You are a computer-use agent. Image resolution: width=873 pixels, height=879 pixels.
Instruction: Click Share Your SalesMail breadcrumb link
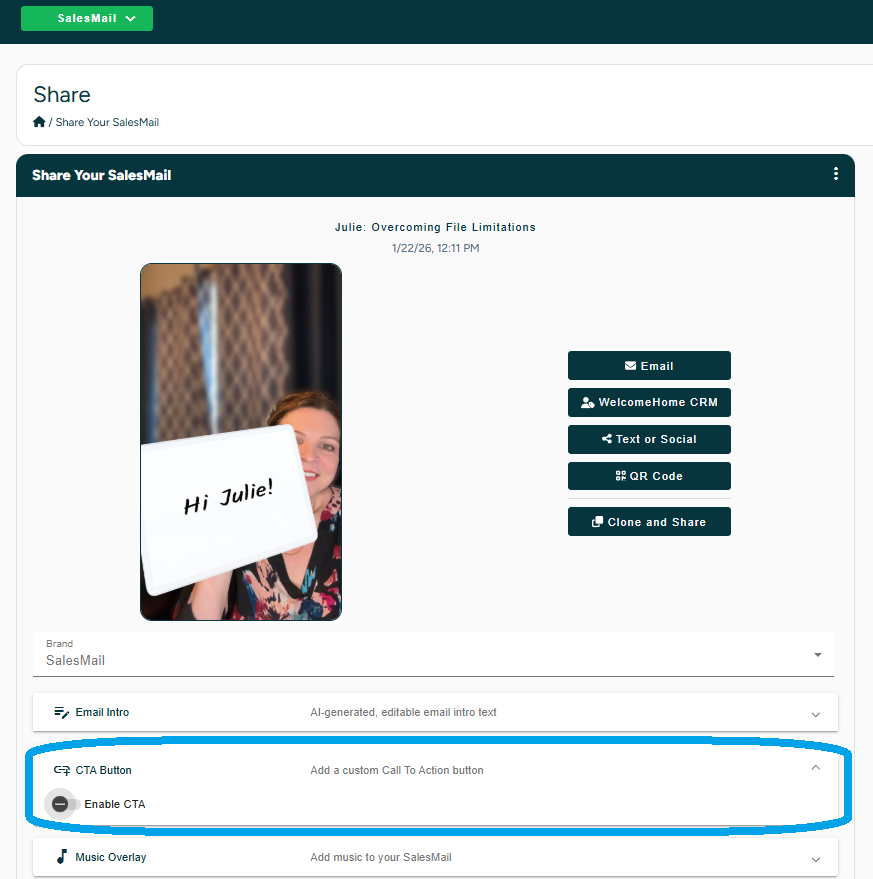pyautogui.click(x=107, y=122)
